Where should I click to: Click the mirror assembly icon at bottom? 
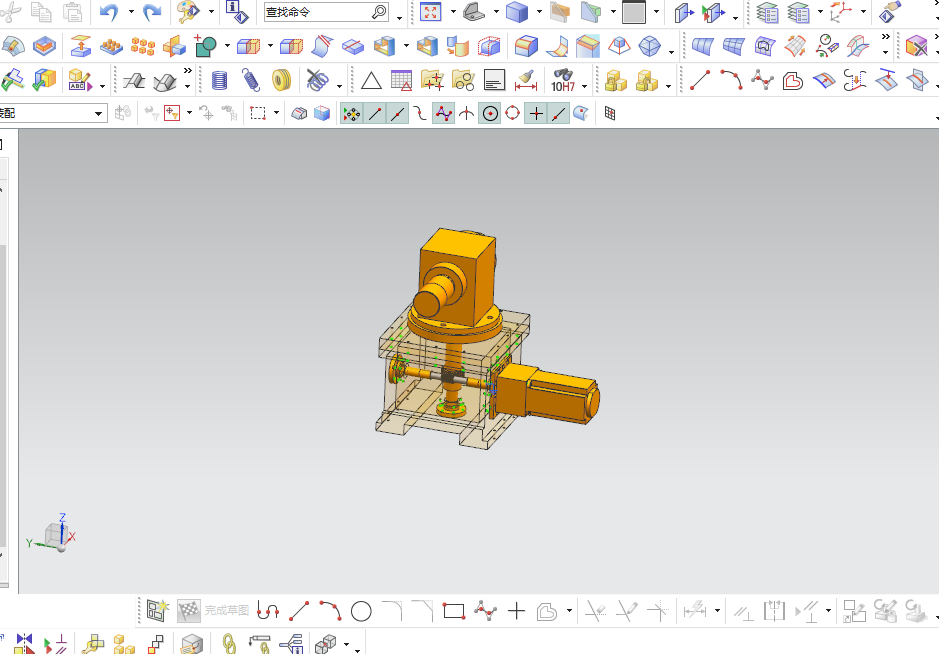(x=24, y=644)
